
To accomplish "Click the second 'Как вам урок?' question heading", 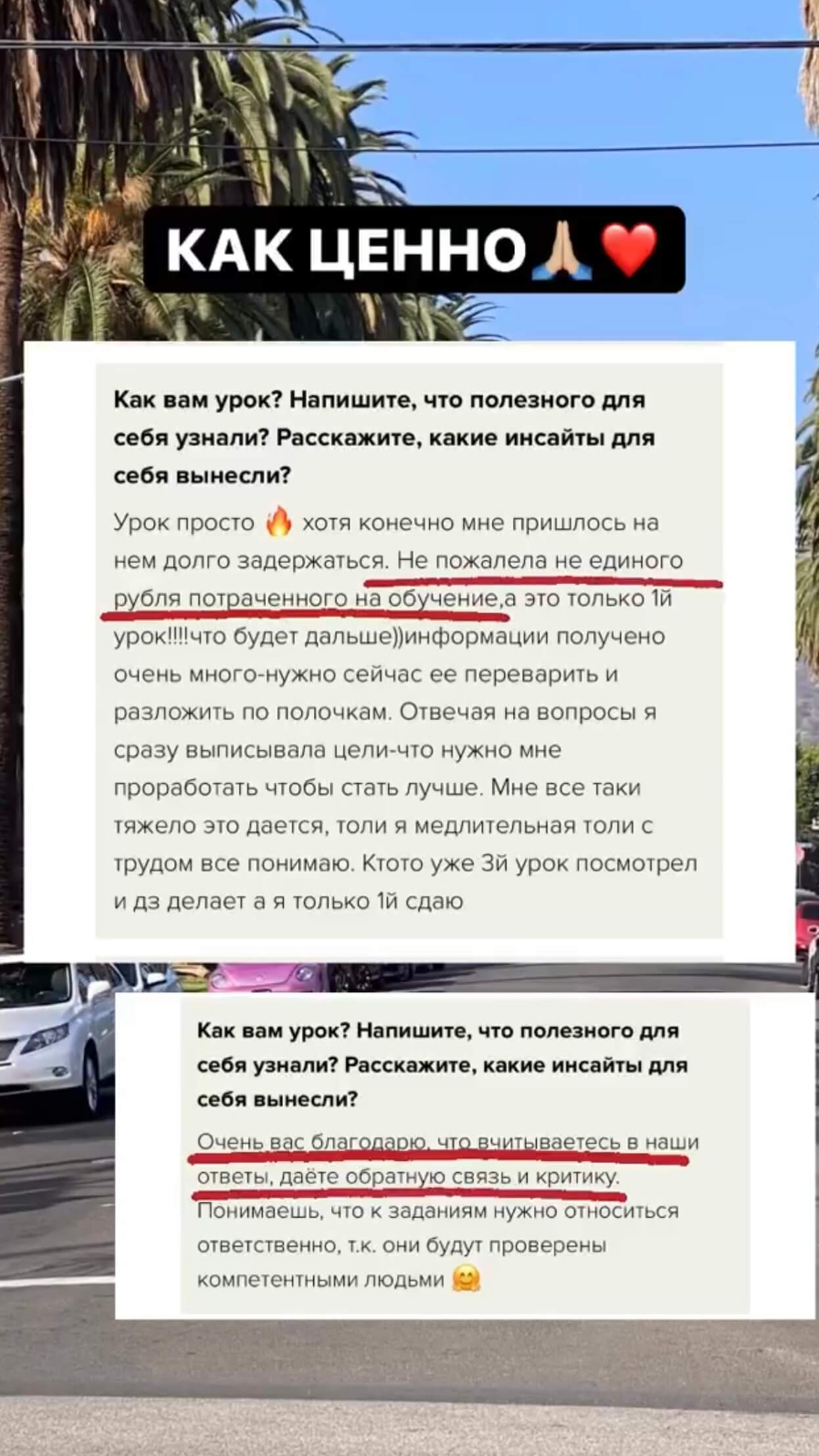I will [x=442, y=1064].
